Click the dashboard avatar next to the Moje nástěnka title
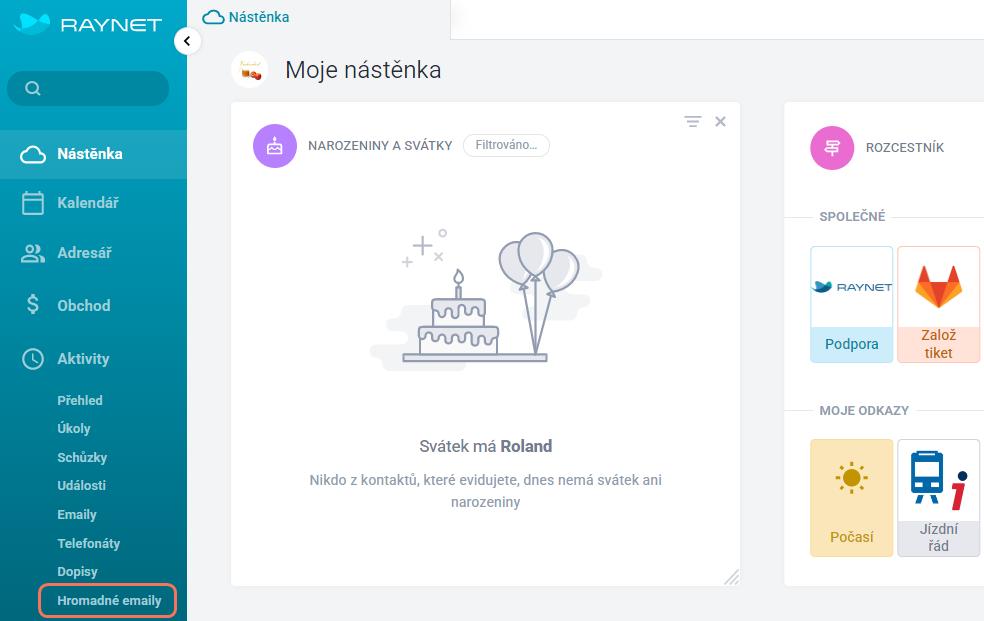This screenshot has width=984, height=621. 250,70
